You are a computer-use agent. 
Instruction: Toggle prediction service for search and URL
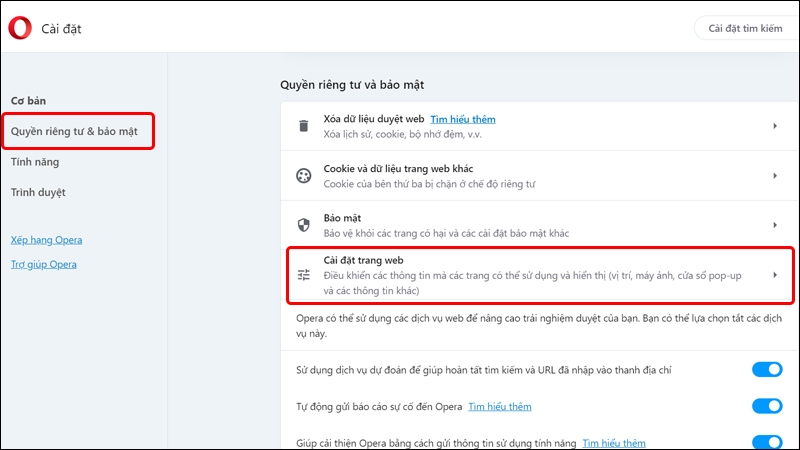pos(767,369)
